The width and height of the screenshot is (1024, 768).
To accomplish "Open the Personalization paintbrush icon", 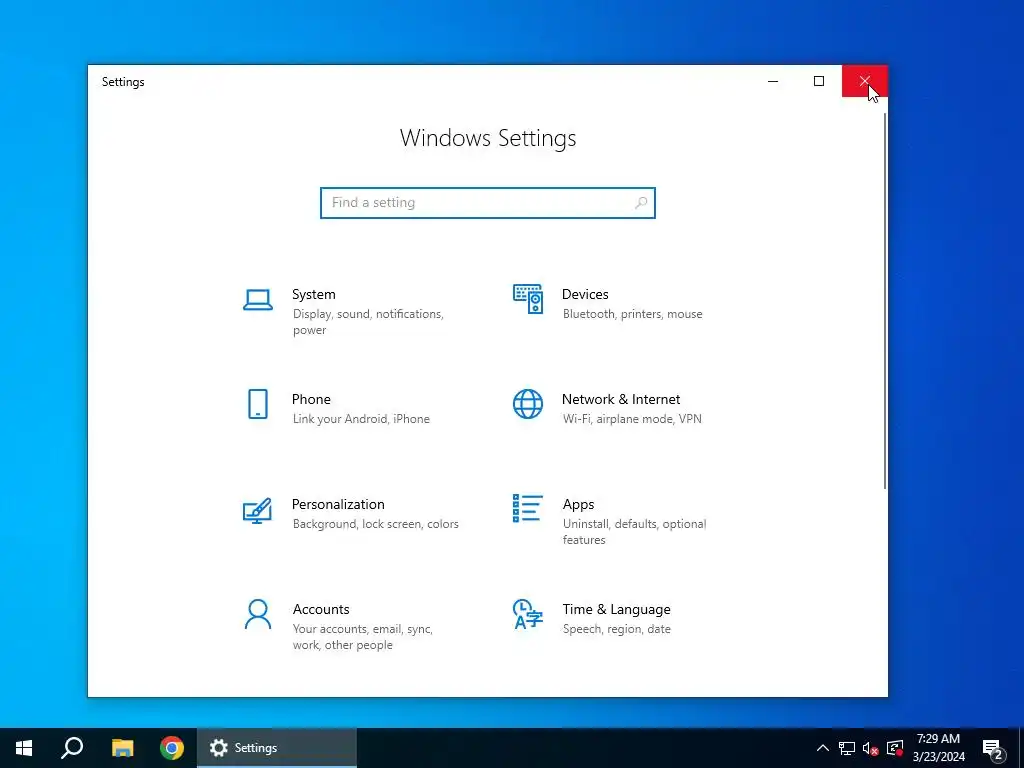I will (257, 511).
